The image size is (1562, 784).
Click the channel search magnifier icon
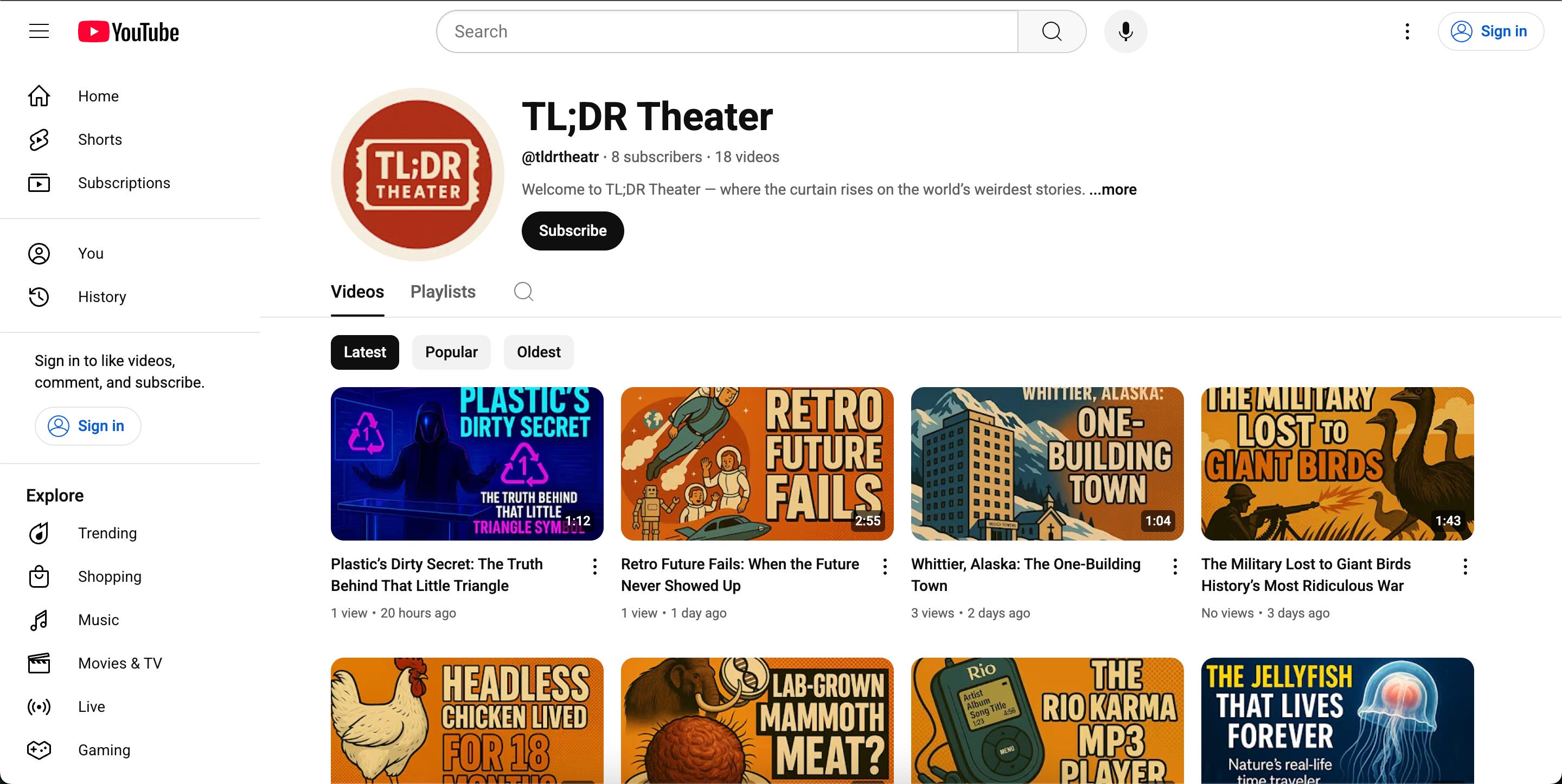[x=523, y=292]
